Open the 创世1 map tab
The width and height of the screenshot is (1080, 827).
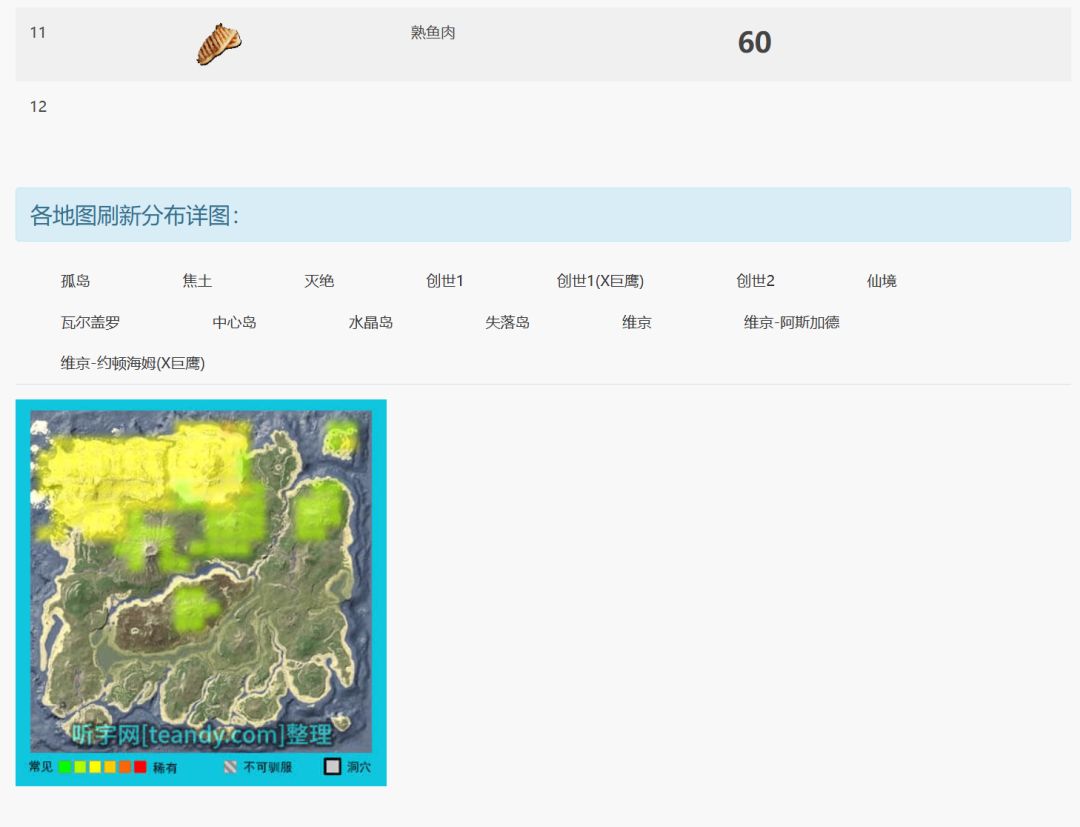[x=445, y=281]
